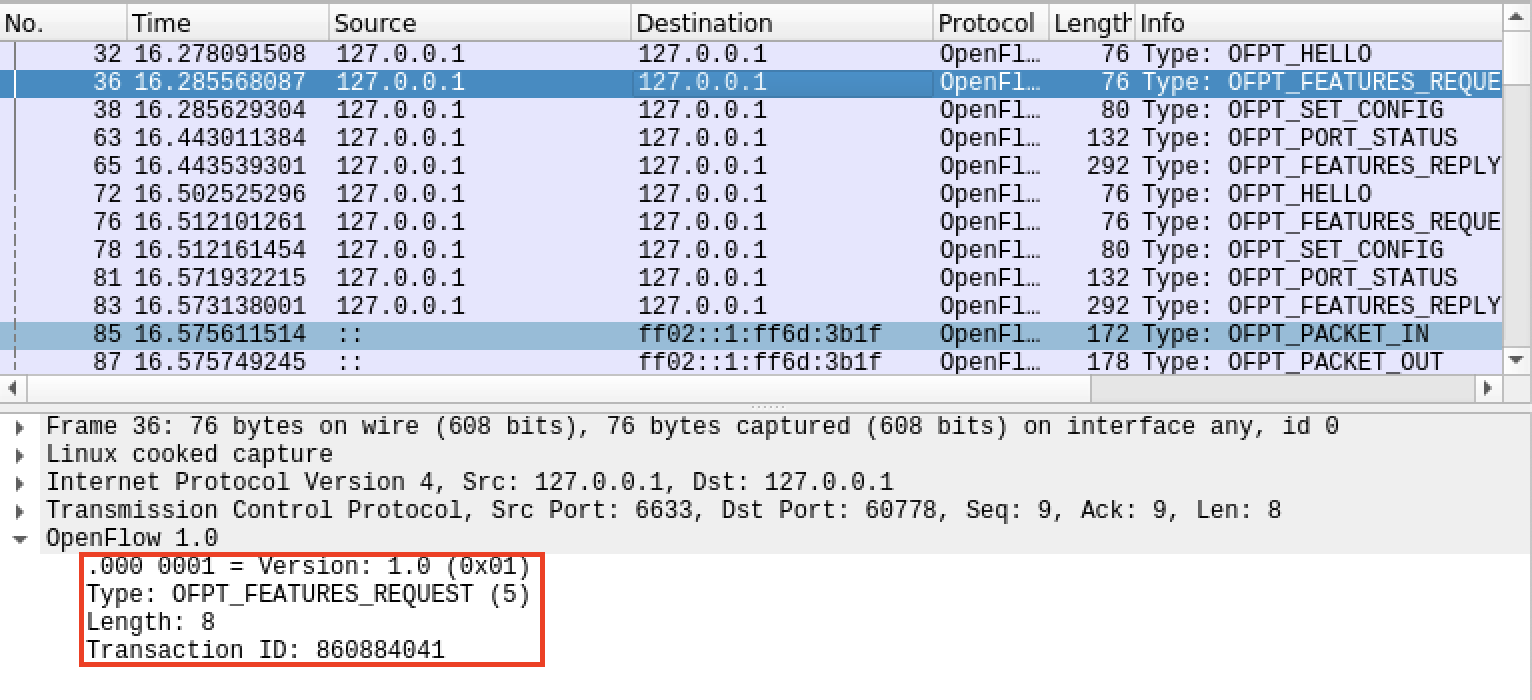The image size is (1532, 700).
Task: Expand the Frame 36 details row
Action: click(x=21, y=428)
